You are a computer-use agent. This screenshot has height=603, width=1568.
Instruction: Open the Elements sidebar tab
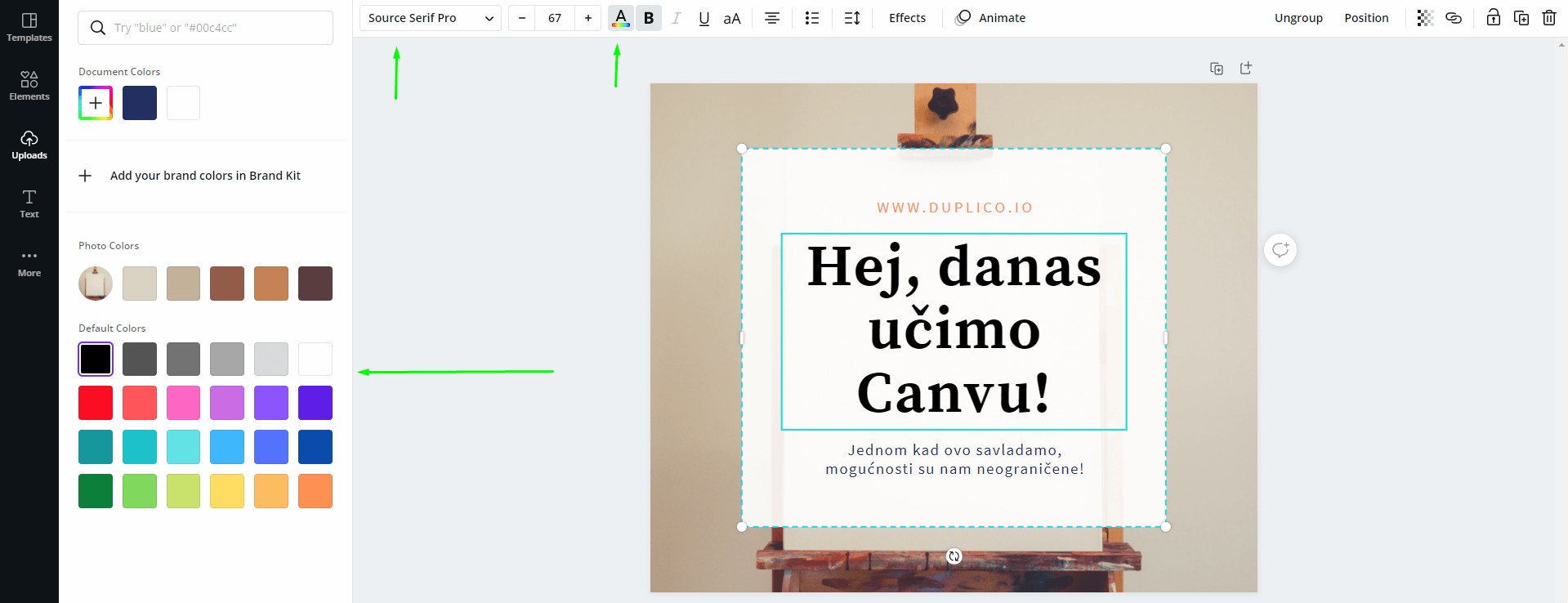tap(29, 86)
